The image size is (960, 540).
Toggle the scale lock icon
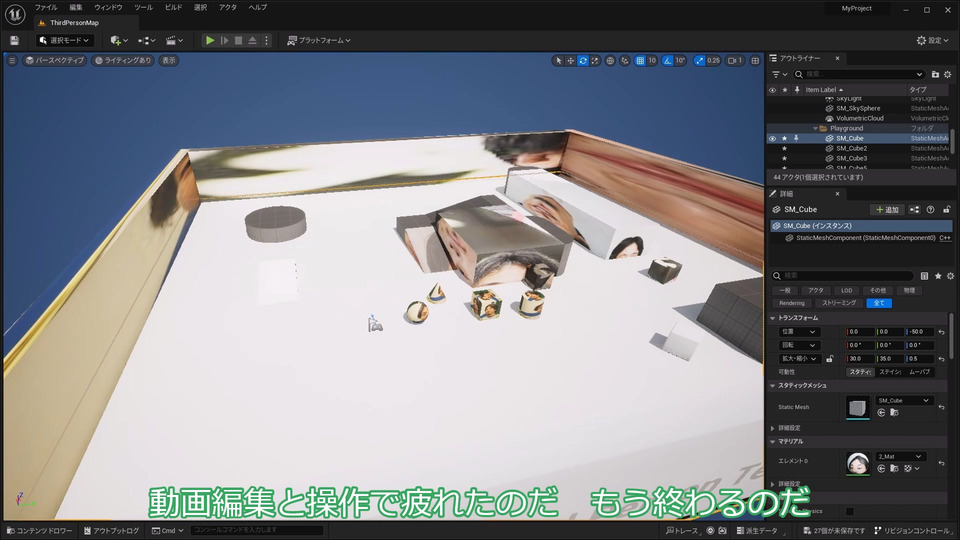[x=830, y=359]
